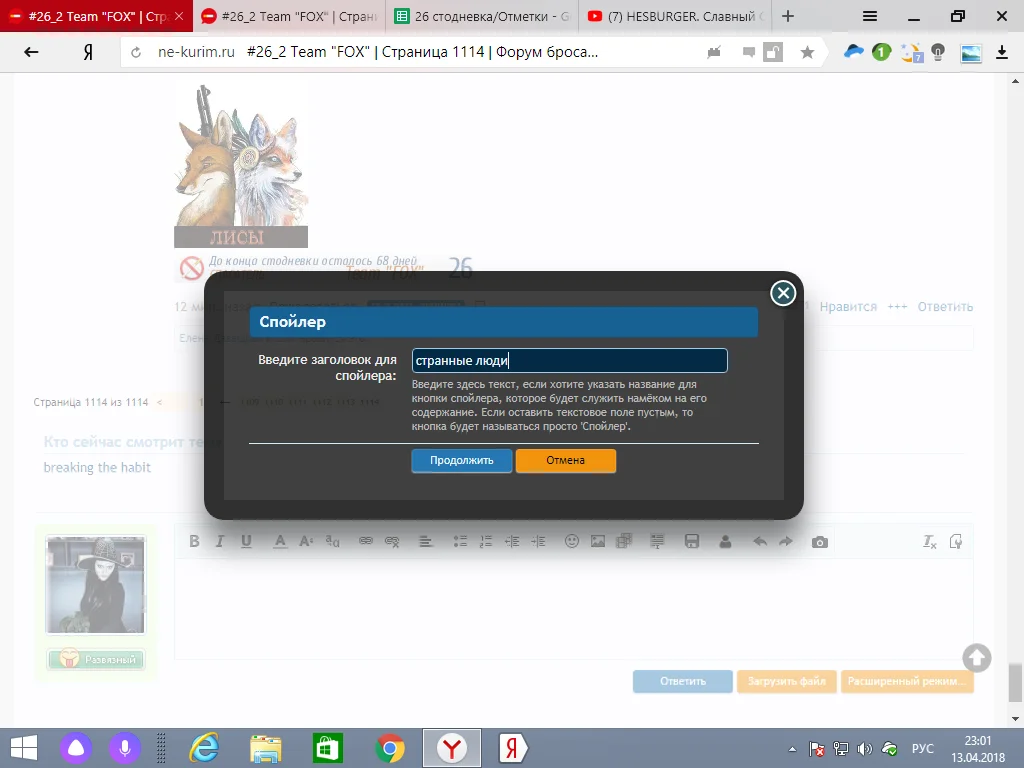Open the text alignment dropdown
The height and width of the screenshot is (768, 1024).
point(426,541)
